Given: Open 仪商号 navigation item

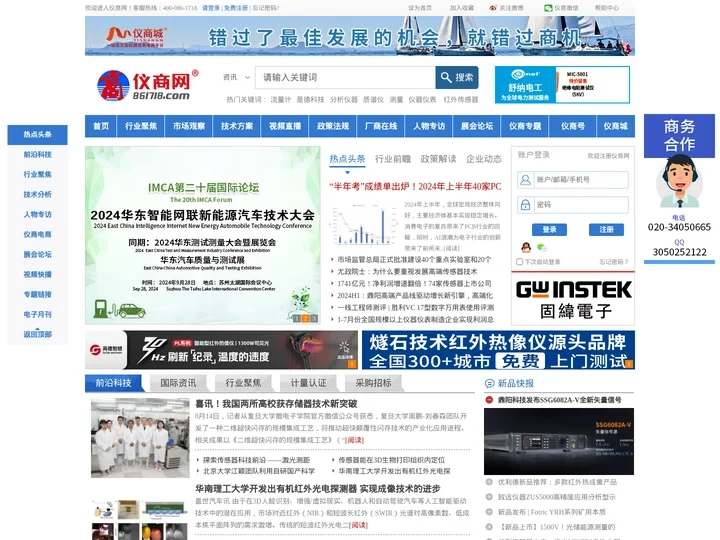Looking at the screenshot, I should pyautogui.click(x=573, y=126).
